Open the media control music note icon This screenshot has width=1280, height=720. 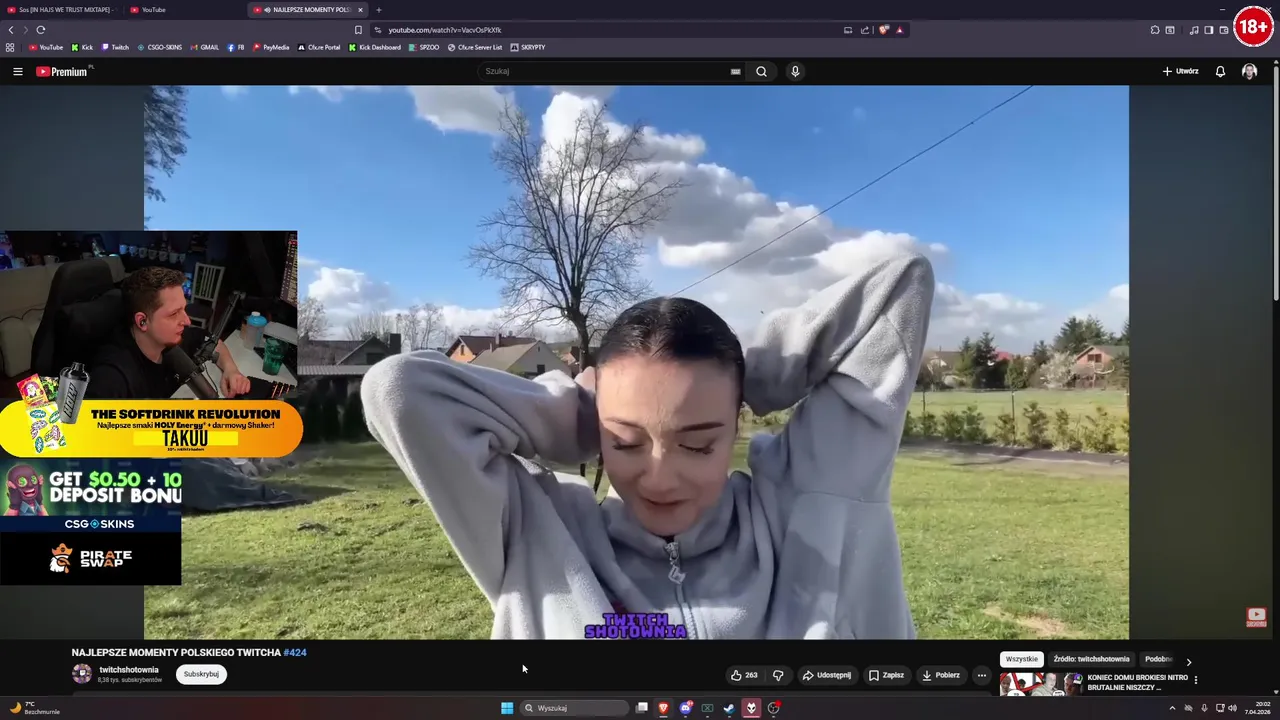coord(1194,30)
